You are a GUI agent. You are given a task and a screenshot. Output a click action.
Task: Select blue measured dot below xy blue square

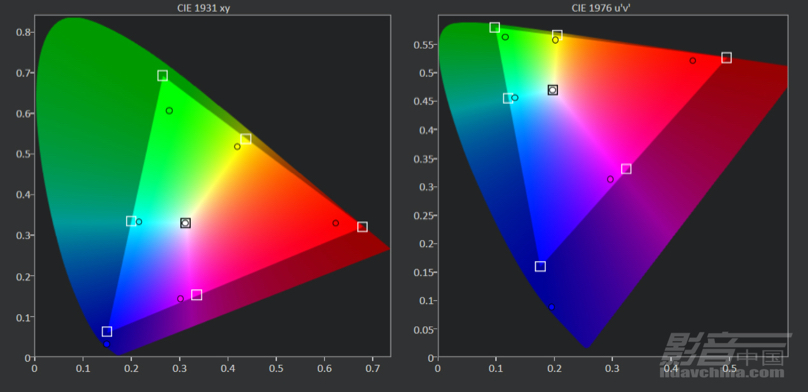[107, 344]
